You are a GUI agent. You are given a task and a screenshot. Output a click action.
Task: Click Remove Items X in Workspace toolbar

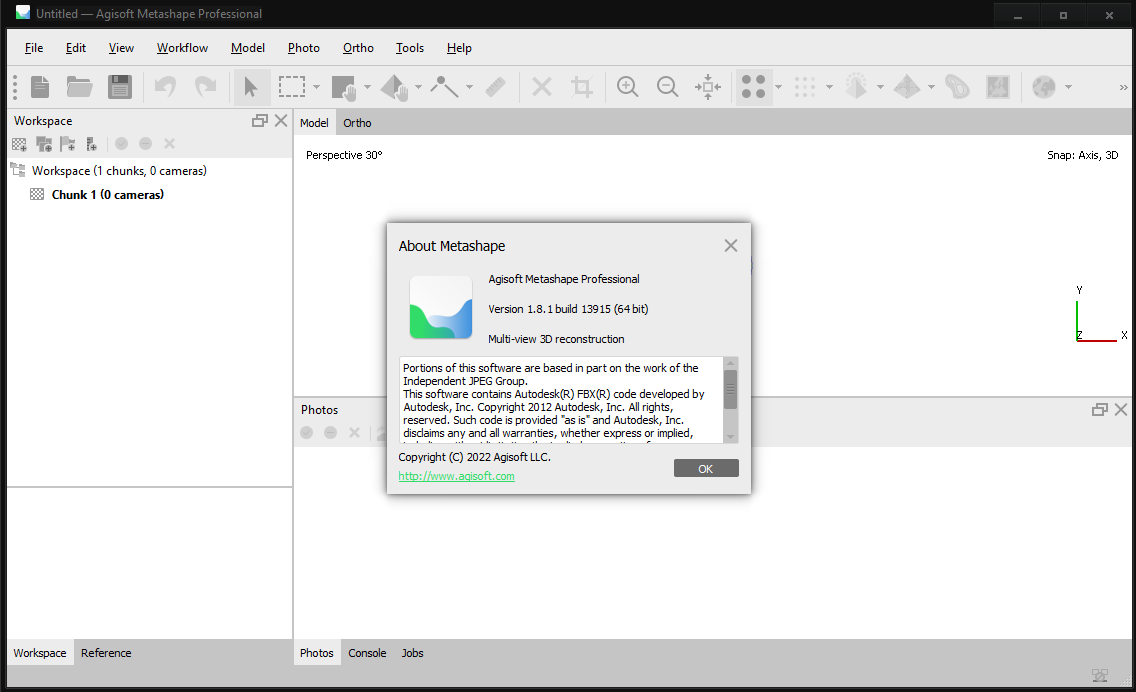tap(170, 144)
